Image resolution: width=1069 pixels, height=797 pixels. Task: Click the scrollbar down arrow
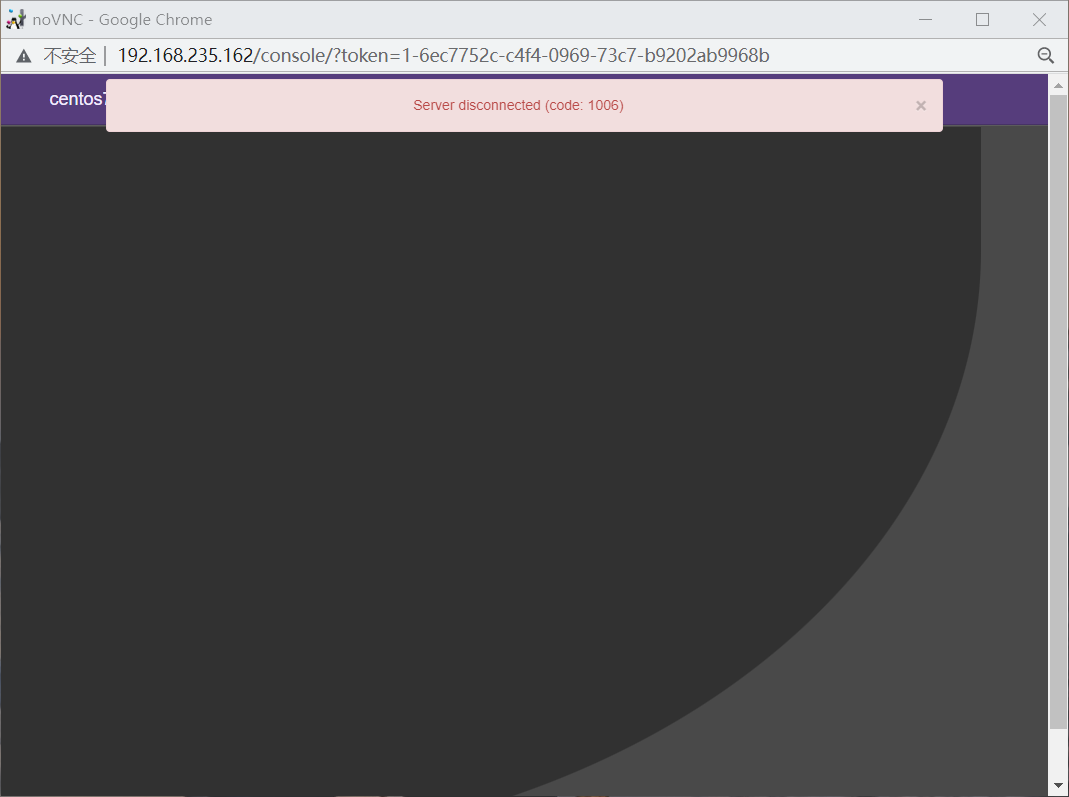point(1058,786)
